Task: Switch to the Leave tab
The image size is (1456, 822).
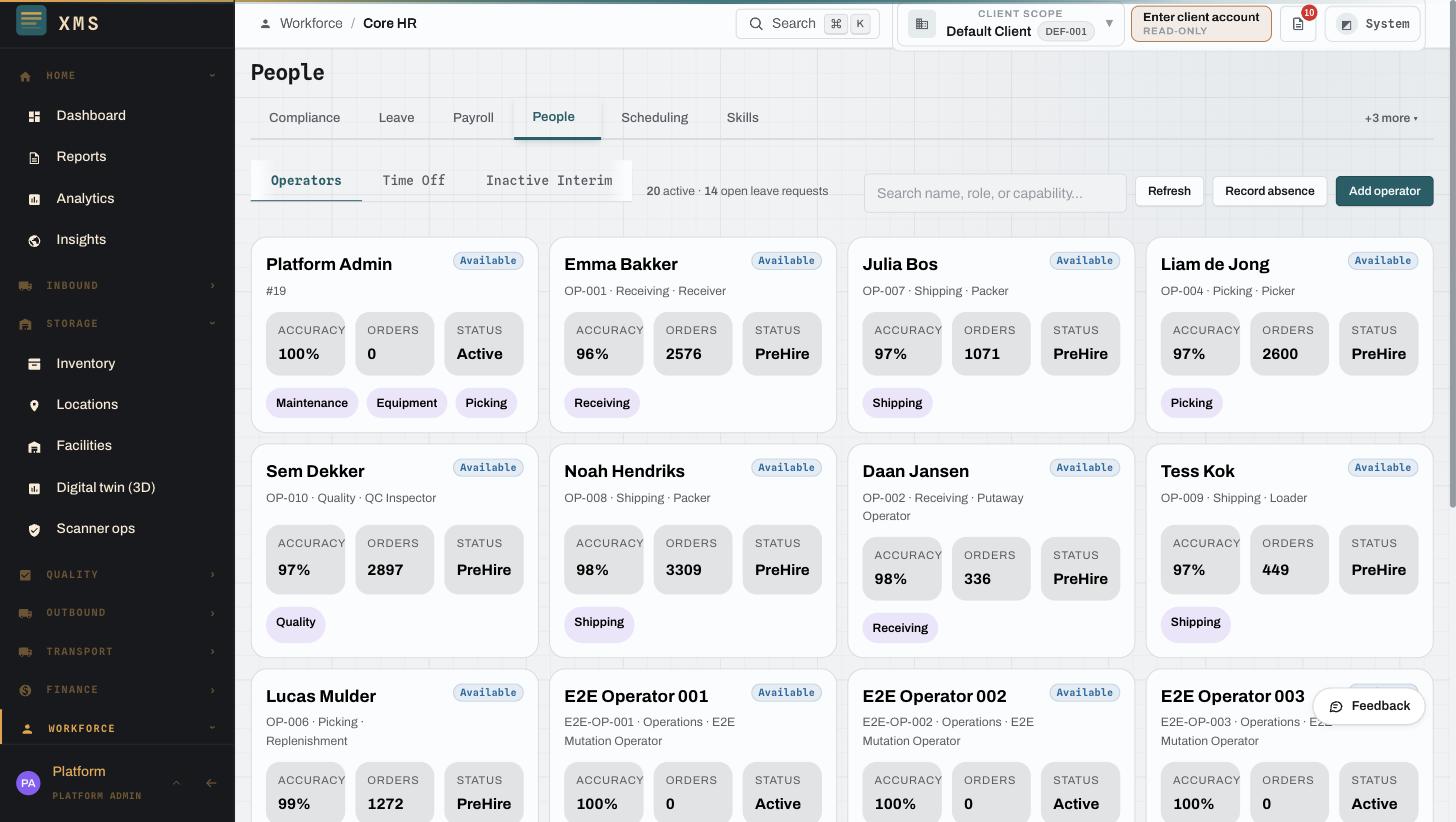Action: point(396,118)
